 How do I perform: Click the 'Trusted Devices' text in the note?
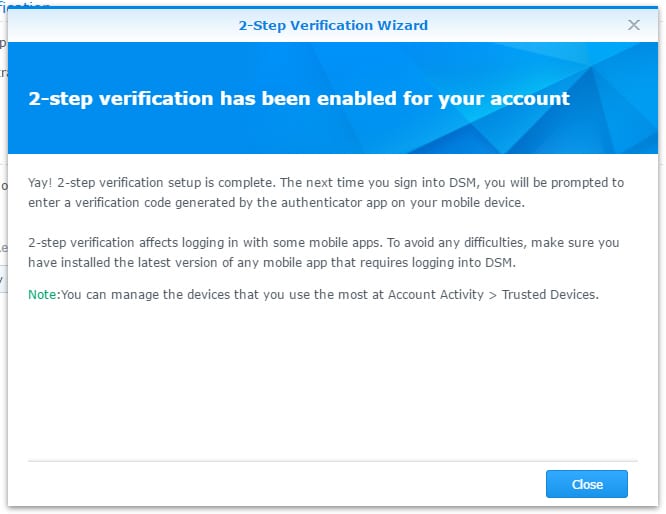(x=549, y=294)
